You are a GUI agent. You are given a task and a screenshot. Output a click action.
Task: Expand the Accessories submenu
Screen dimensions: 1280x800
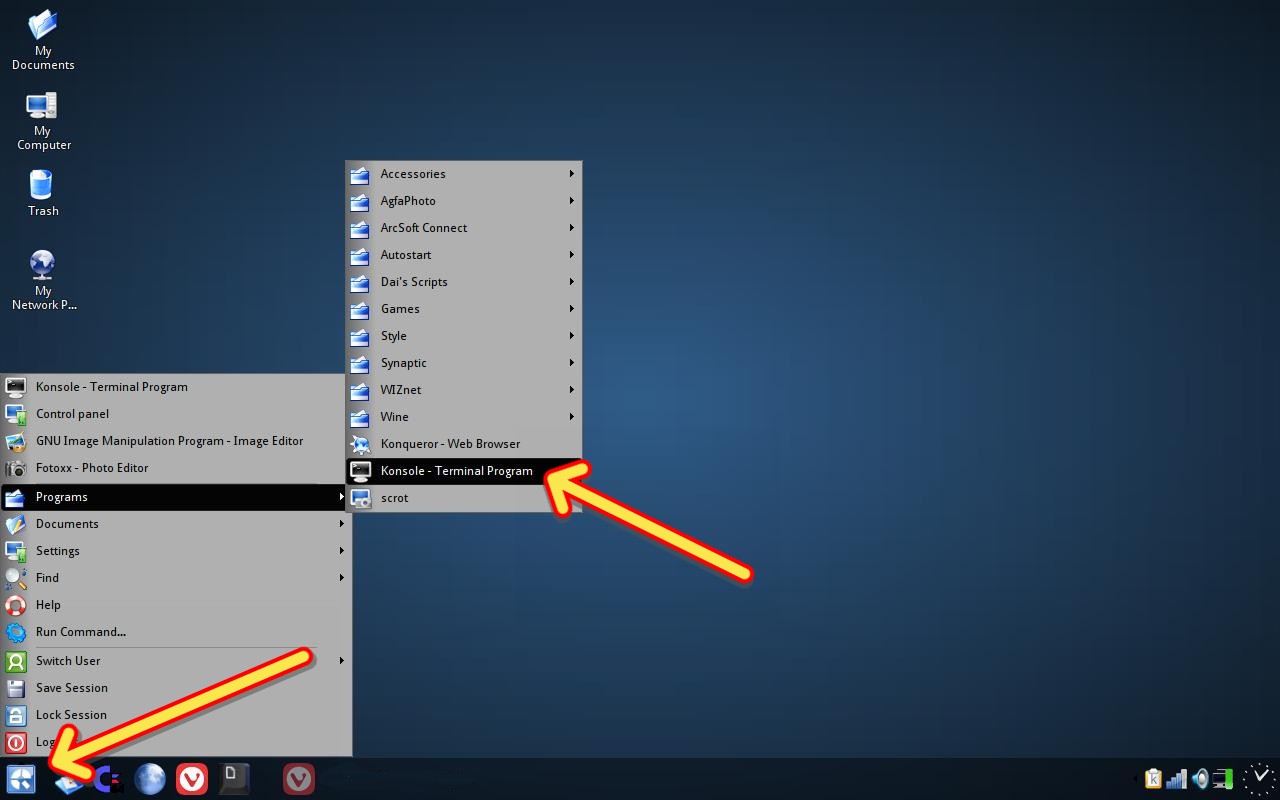[464, 174]
